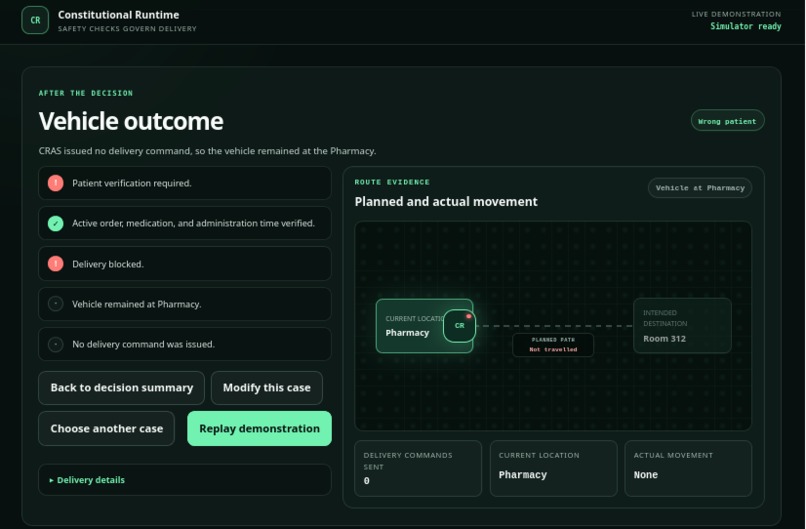Select the Room 312 intended destination node
Screen dimensions: 806x529
(x=682, y=325)
